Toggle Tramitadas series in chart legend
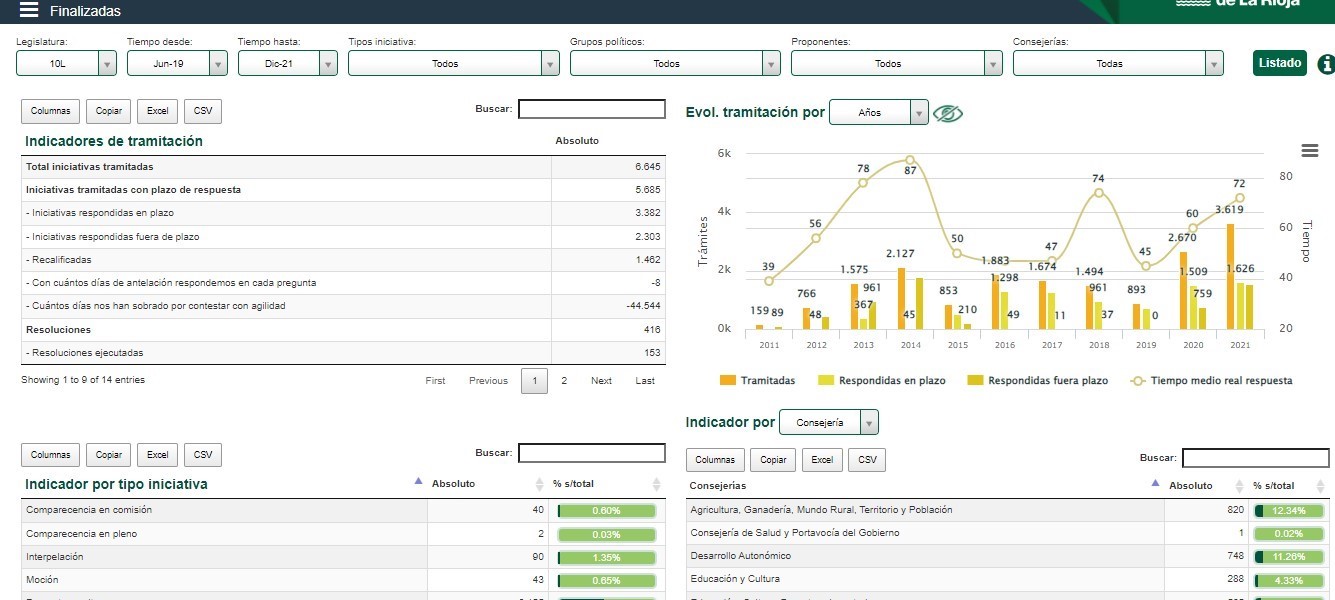Viewport: 1335px width, 600px height. click(757, 381)
